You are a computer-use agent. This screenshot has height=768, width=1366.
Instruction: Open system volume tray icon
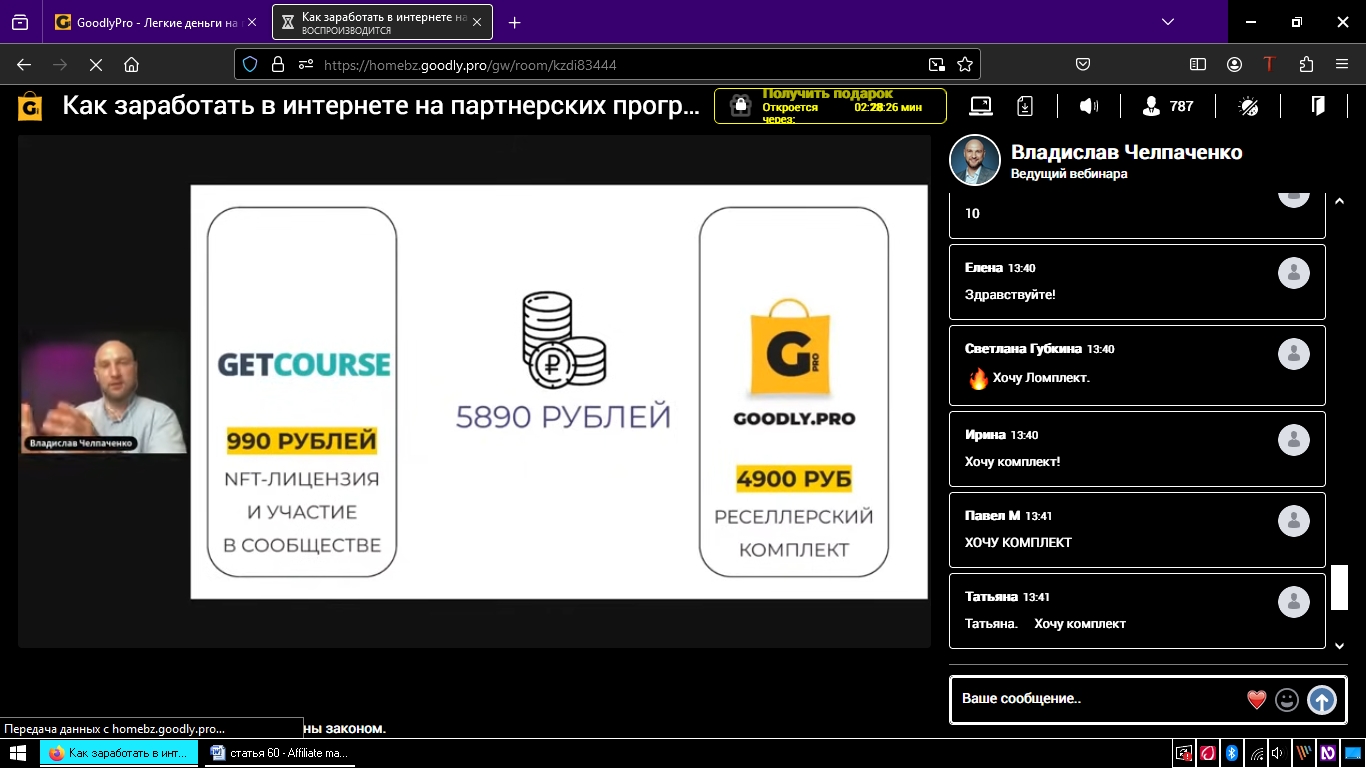1279,753
